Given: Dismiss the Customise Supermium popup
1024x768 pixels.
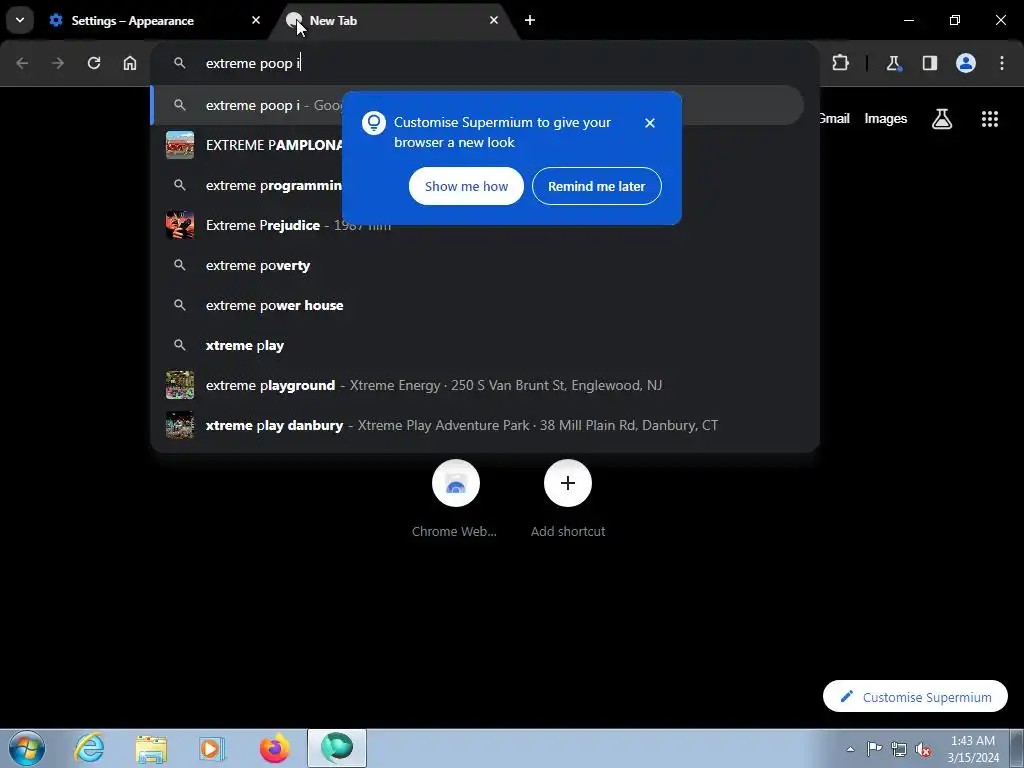Looking at the screenshot, I should pyautogui.click(x=650, y=123).
